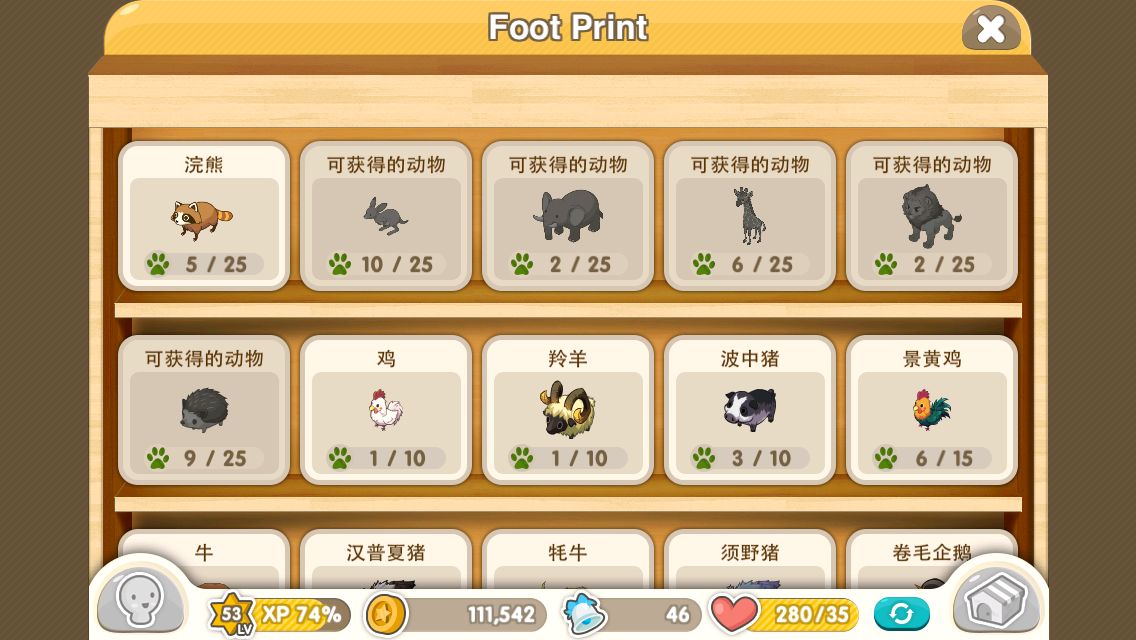Select the raccoon 浣熊 card

click(204, 216)
